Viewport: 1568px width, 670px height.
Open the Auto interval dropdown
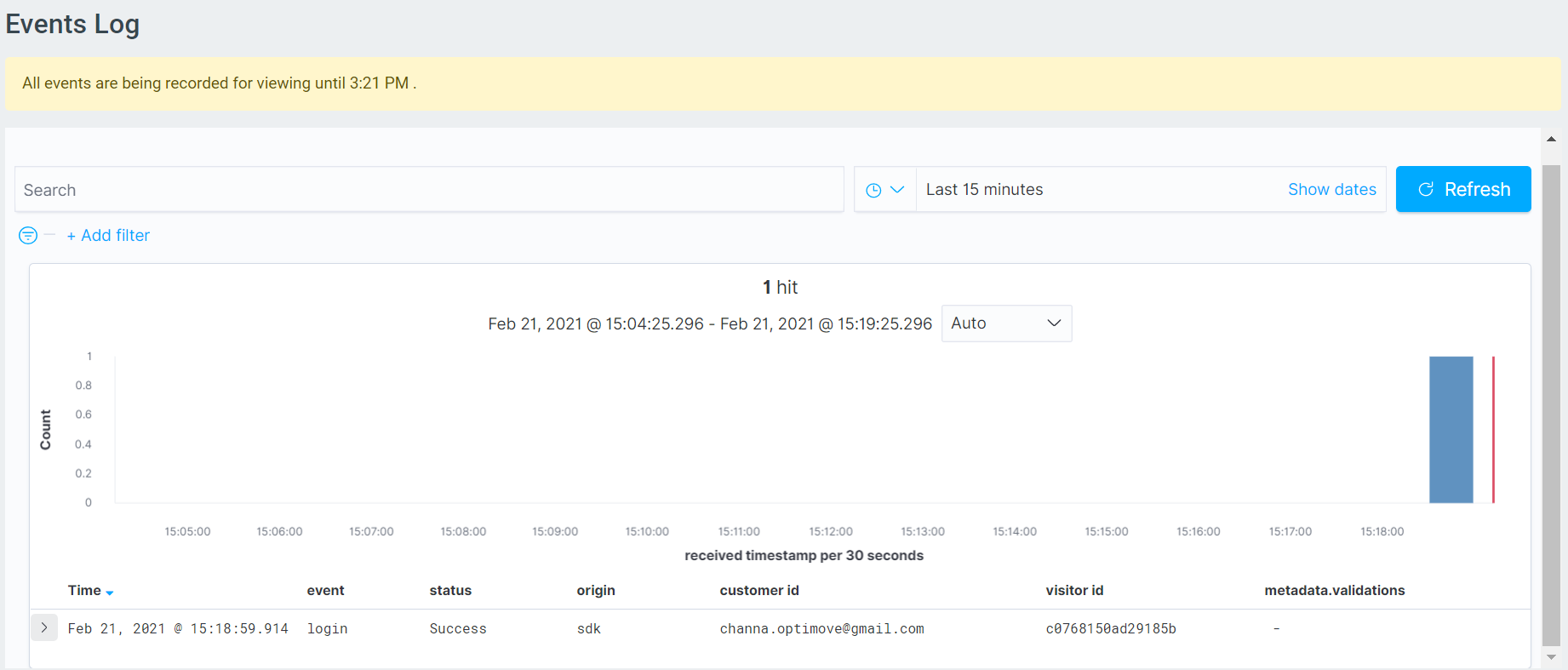tap(1006, 324)
